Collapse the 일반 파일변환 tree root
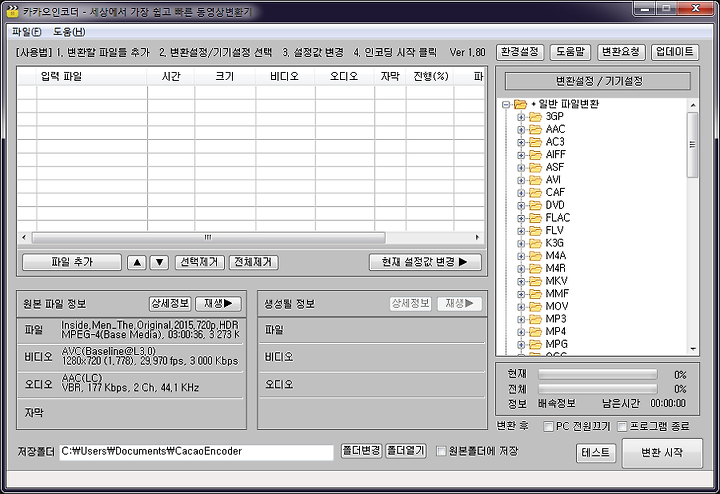The image size is (720, 494). point(506,105)
